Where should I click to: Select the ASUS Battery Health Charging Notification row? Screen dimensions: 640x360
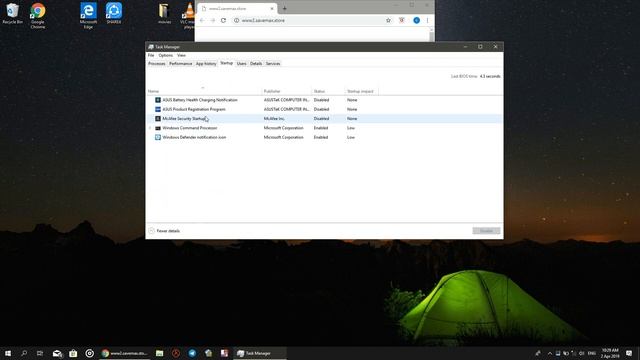click(324, 100)
